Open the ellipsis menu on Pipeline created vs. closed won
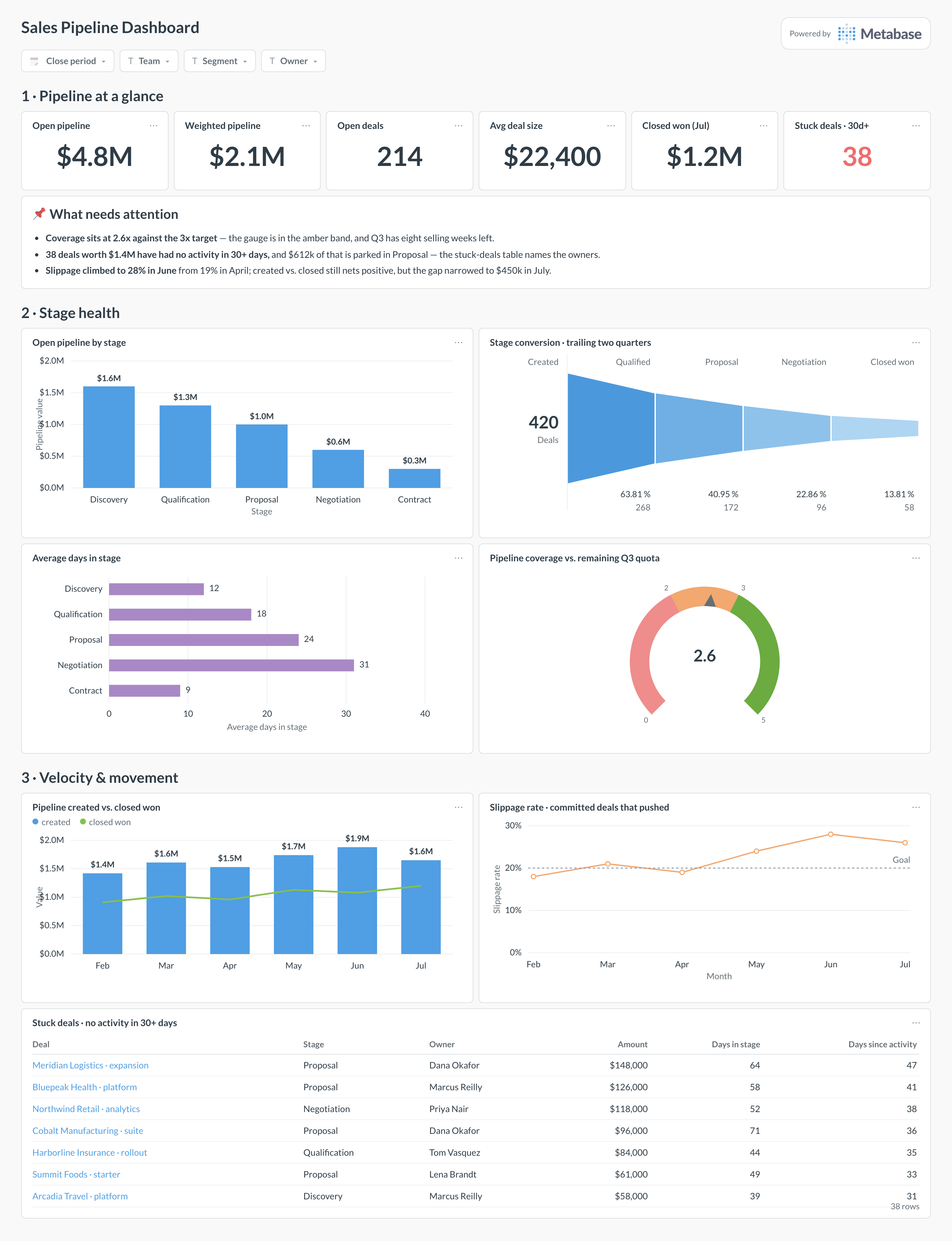The image size is (952, 1241). [458, 808]
